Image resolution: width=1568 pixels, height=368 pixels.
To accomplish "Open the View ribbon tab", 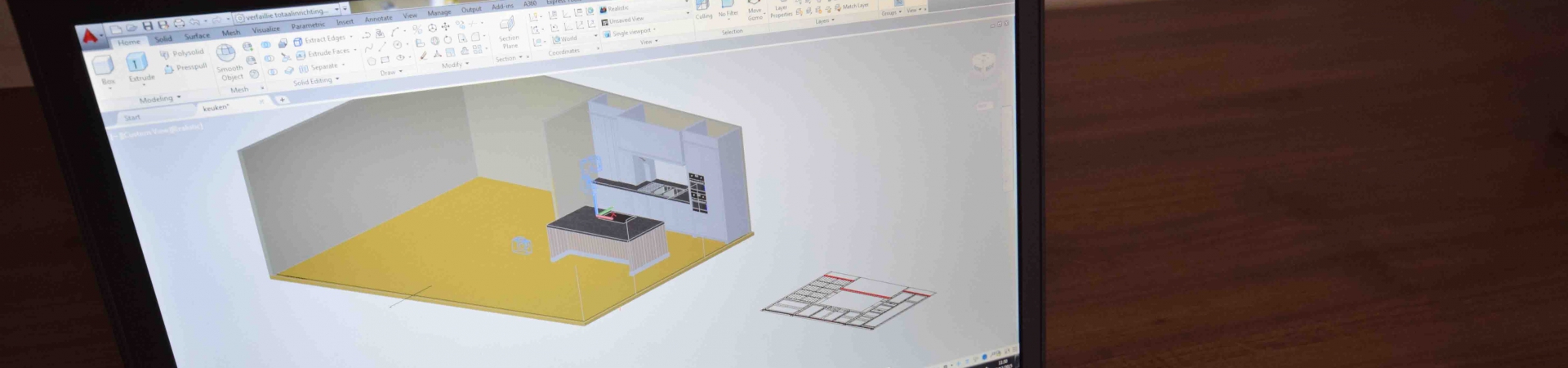I will coord(410,16).
